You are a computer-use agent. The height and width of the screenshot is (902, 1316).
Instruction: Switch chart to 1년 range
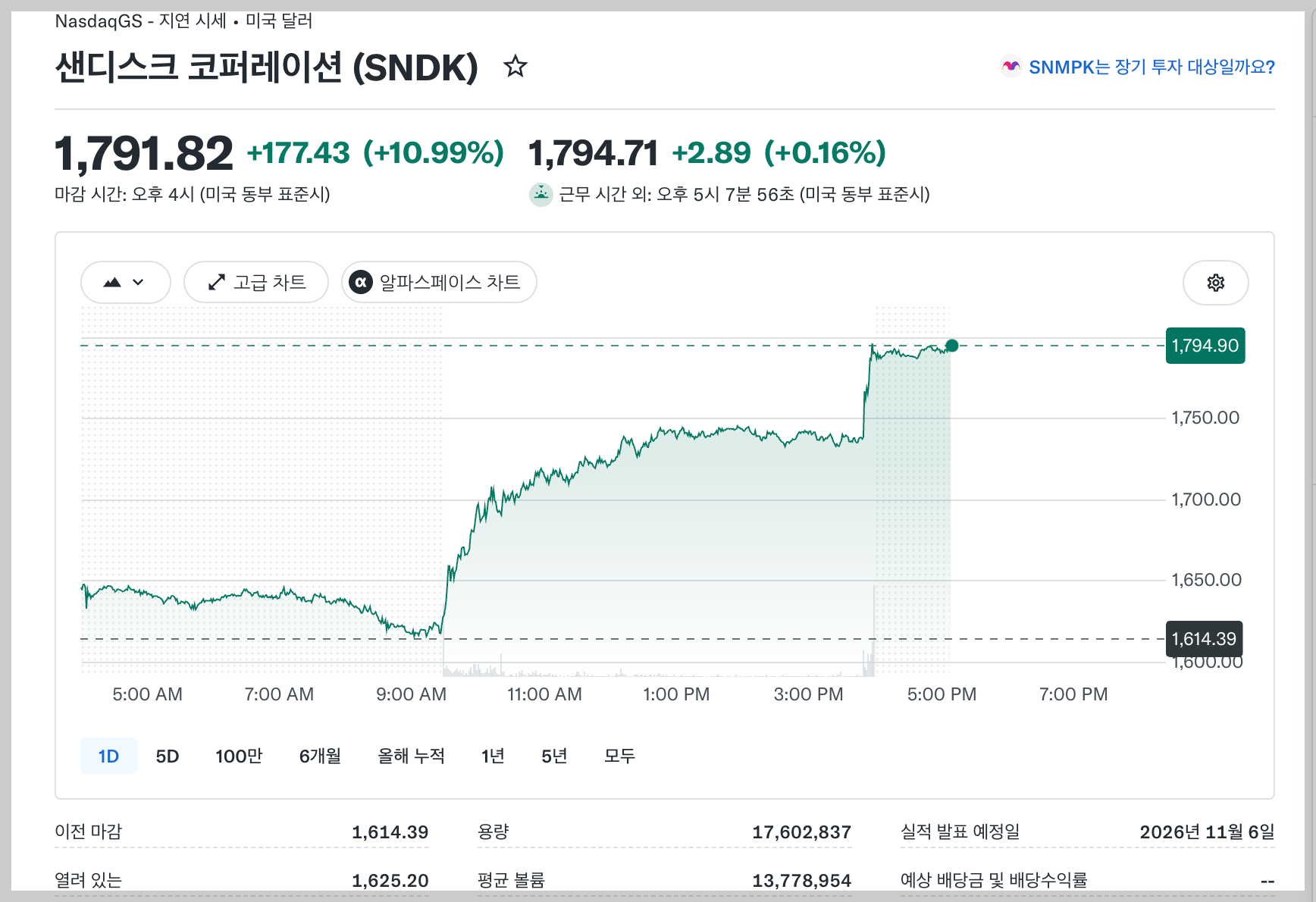[x=493, y=756]
